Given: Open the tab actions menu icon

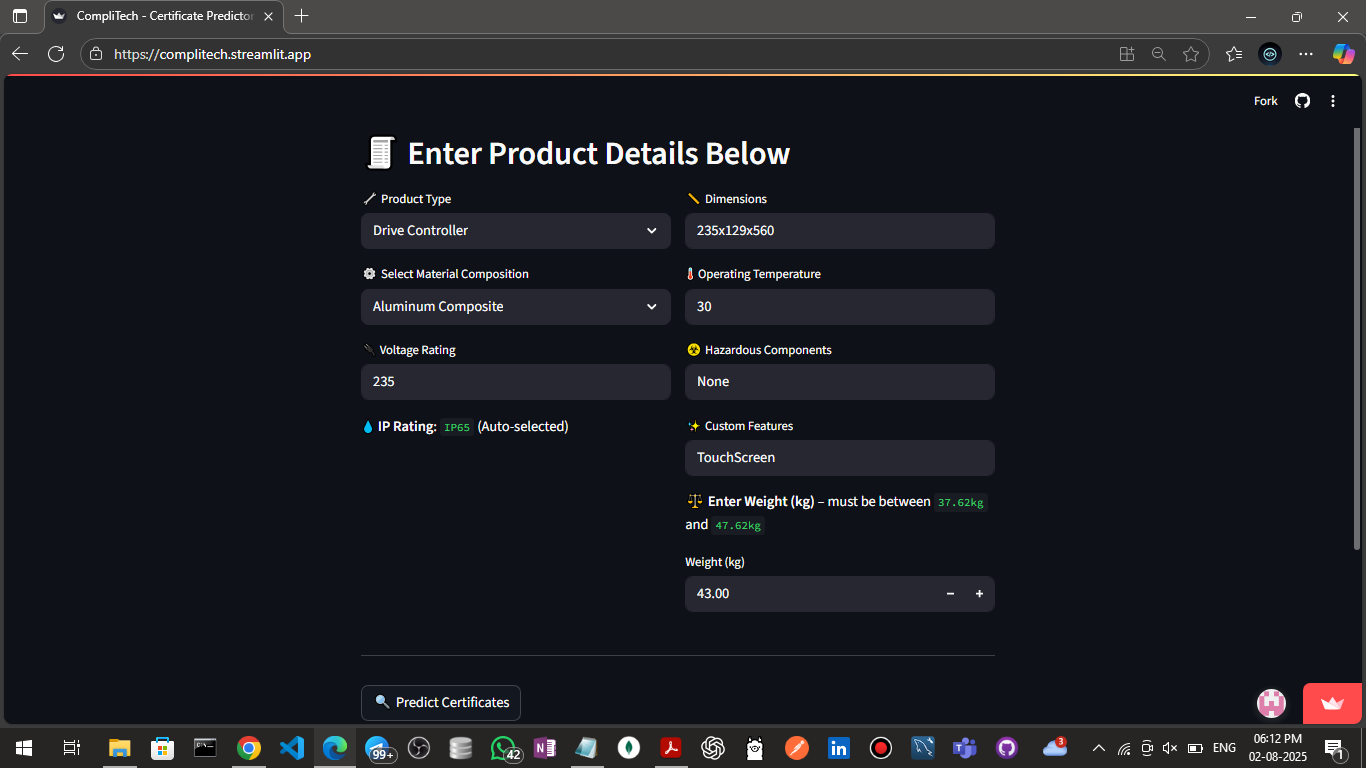Looking at the screenshot, I should point(20,16).
